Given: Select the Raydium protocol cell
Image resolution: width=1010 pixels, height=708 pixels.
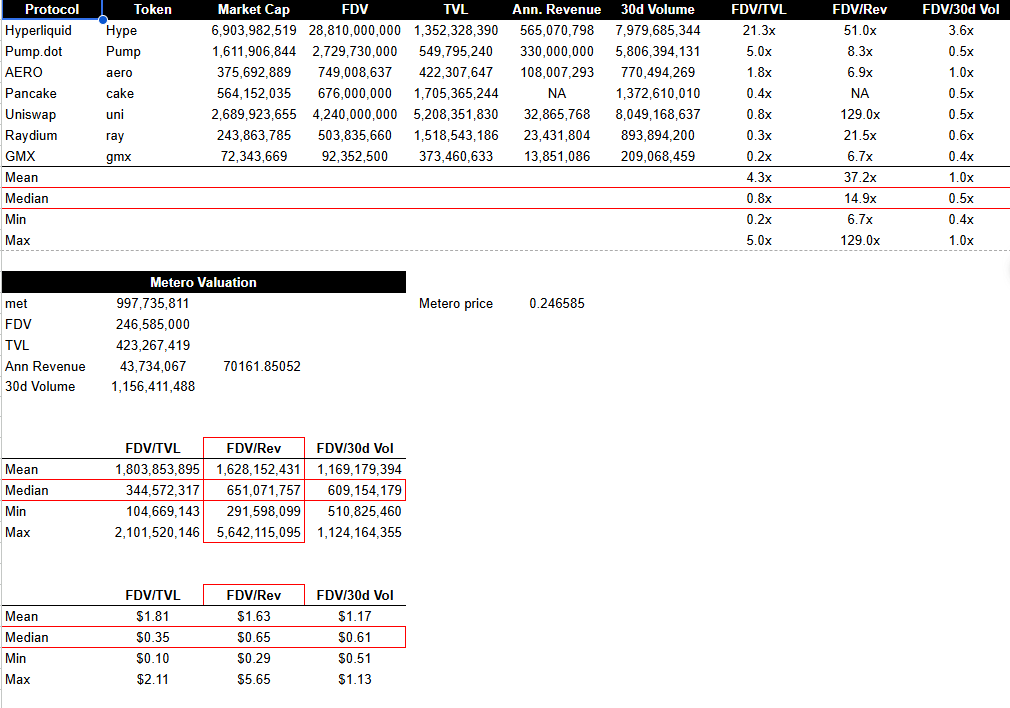Looking at the screenshot, I should pos(31,135).
